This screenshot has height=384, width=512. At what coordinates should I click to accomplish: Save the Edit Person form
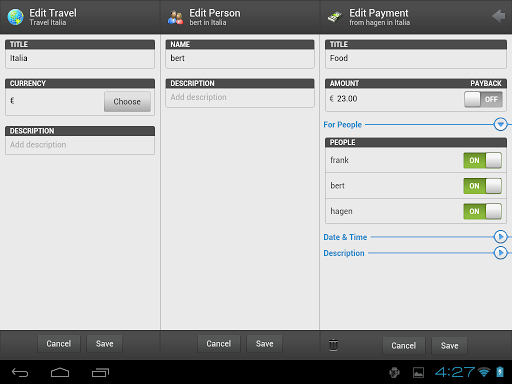pos(265,344)
